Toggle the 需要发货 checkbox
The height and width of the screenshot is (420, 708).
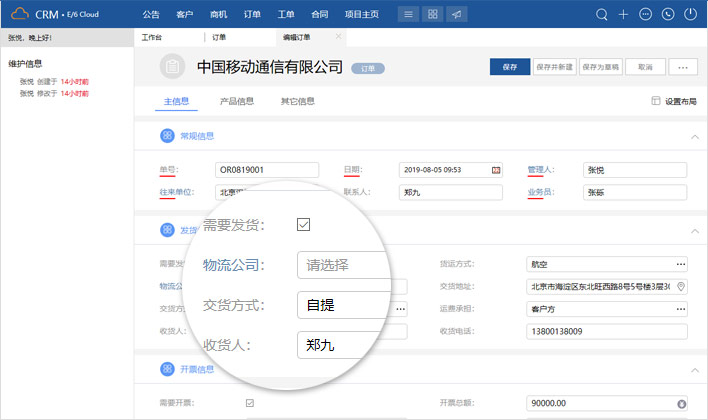pos(304,224)
